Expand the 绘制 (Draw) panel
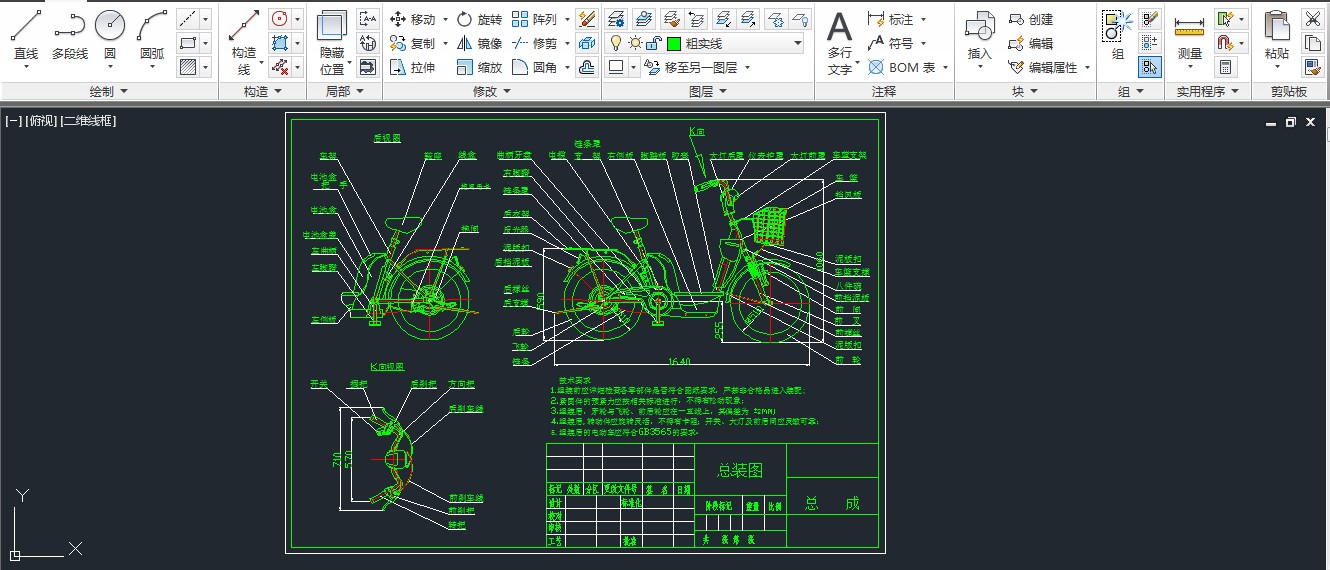The width and height of the screenshot is (1330, 570). pyautogui.click(x=109, y=91)
